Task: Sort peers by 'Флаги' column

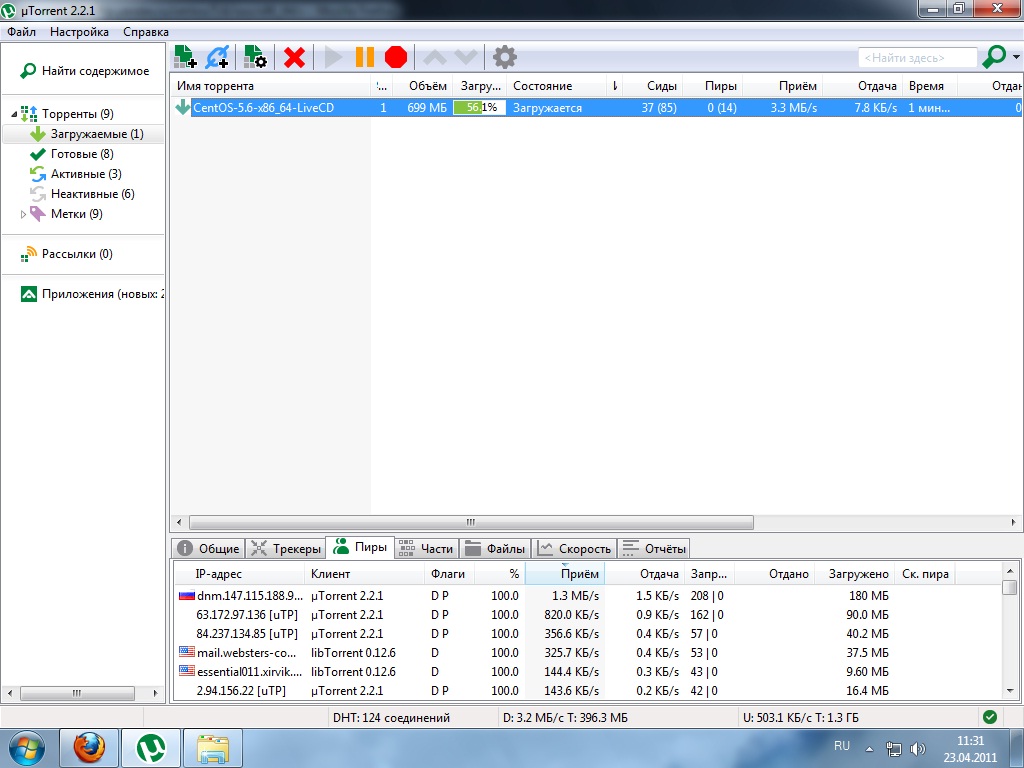Action: point(449,574)
